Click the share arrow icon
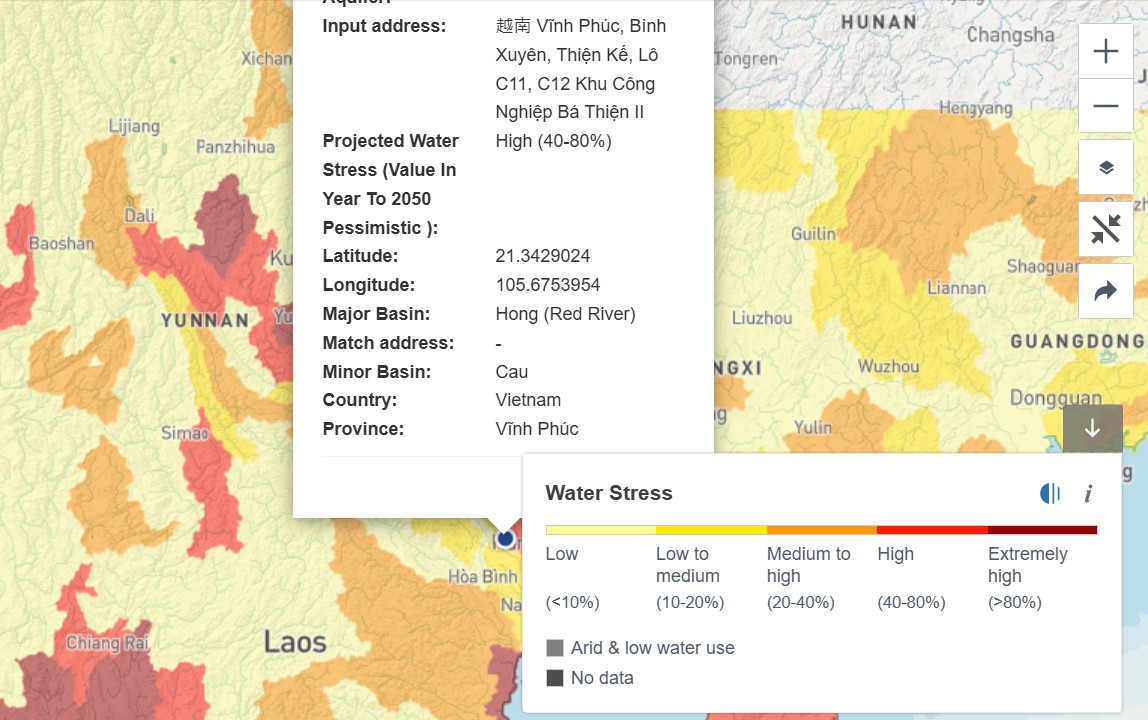Image resolution: width=1148 pixels, height=720 pixels. coord(1106,292)
